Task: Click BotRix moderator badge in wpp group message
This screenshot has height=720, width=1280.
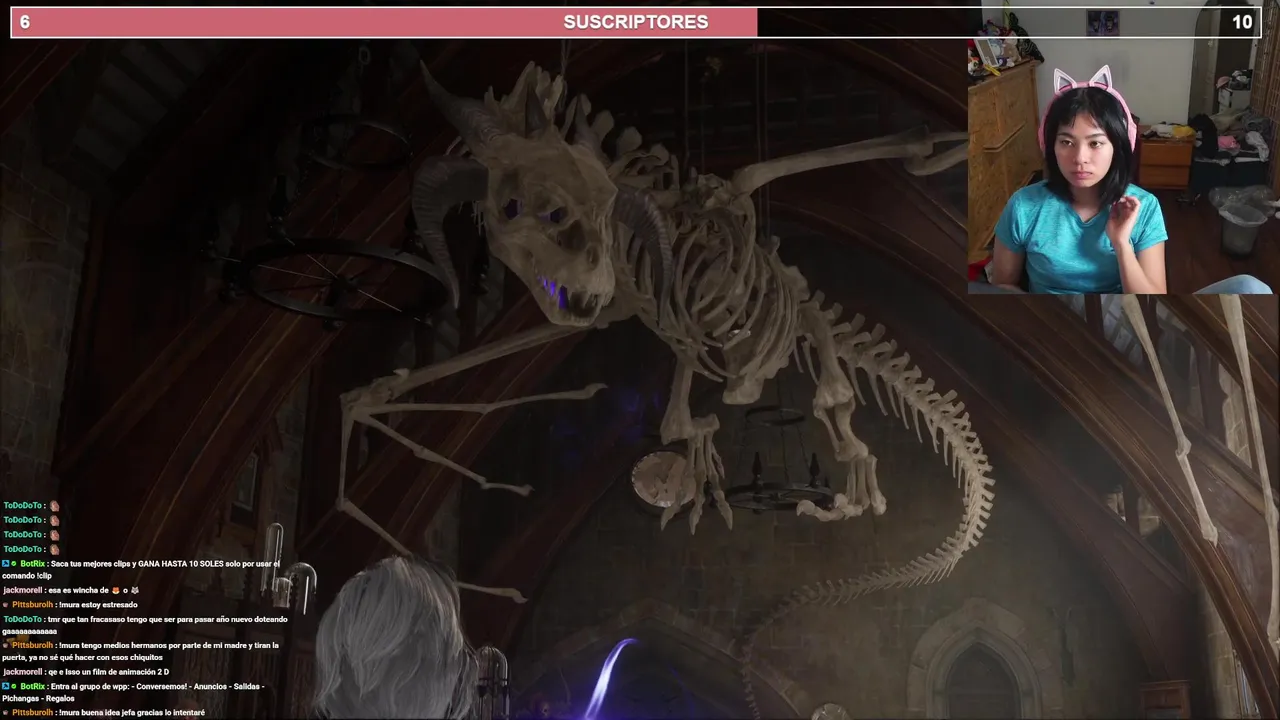Action: 6,686
